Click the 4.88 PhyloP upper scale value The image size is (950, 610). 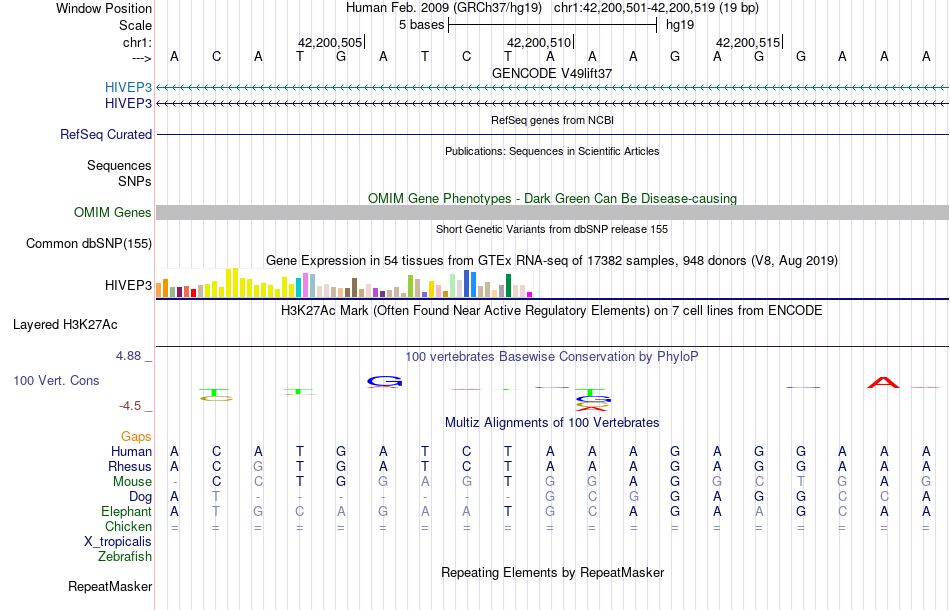[128, 356]
